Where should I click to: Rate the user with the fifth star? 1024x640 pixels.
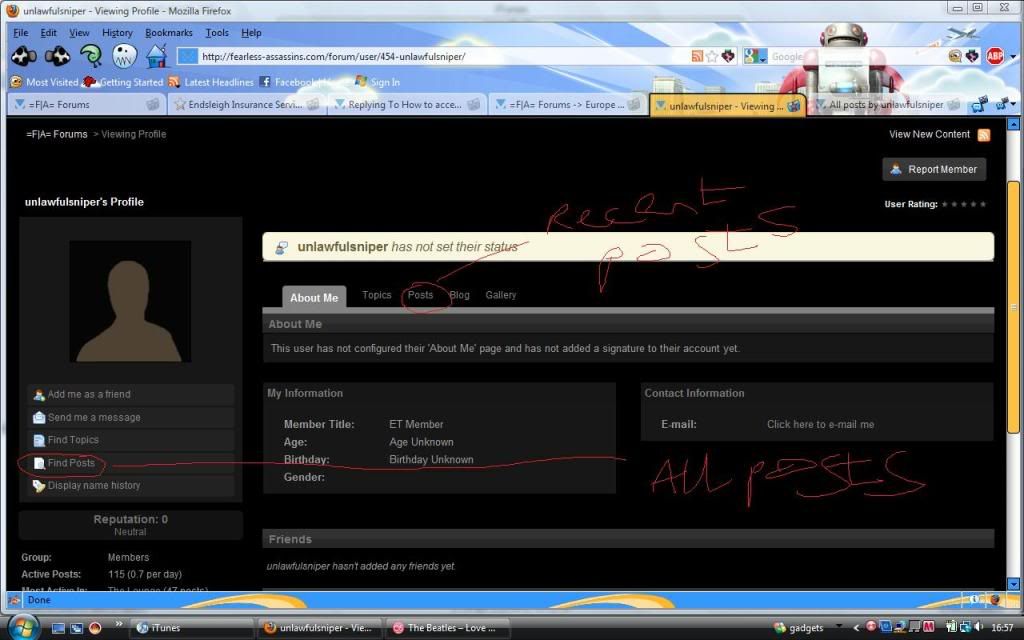pos(983,204)
